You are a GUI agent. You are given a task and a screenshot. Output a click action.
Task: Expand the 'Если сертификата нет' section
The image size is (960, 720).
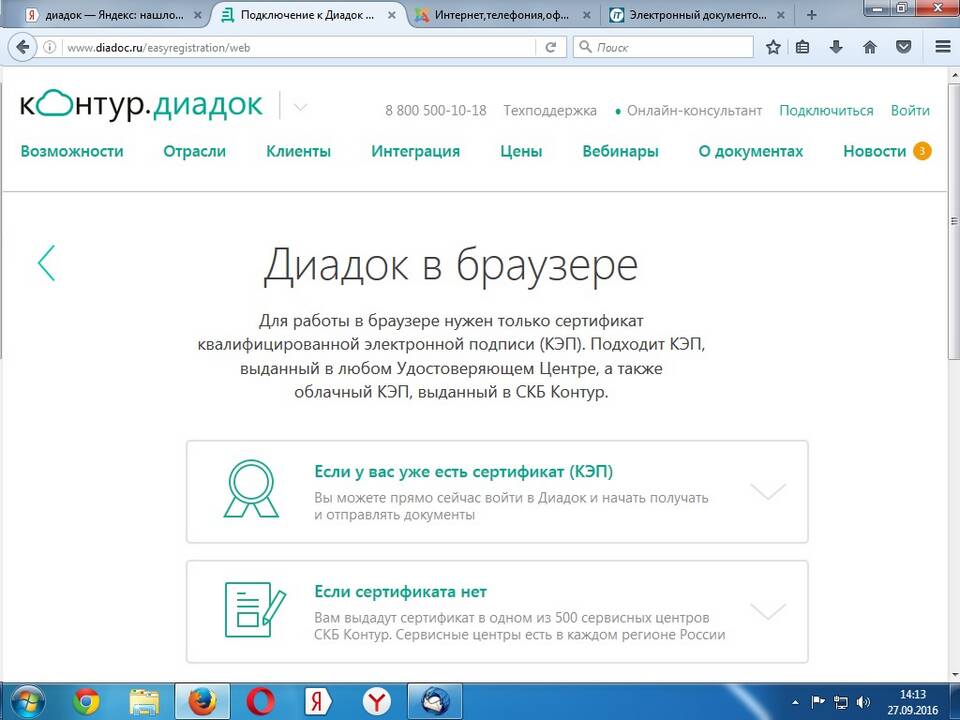click(x=767, y=611)
